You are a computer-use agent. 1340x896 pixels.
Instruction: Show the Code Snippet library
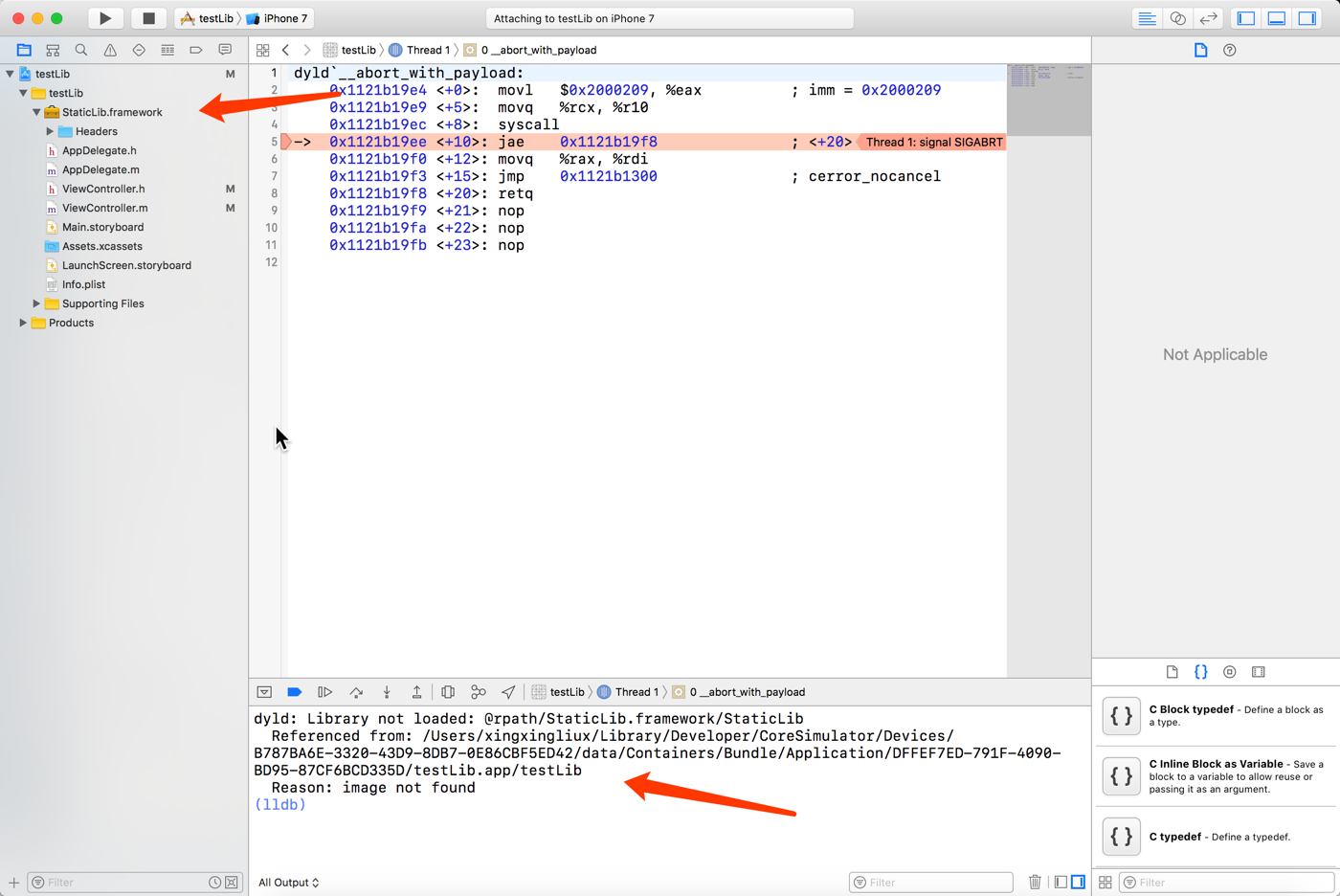click(x=1201, y=672)
